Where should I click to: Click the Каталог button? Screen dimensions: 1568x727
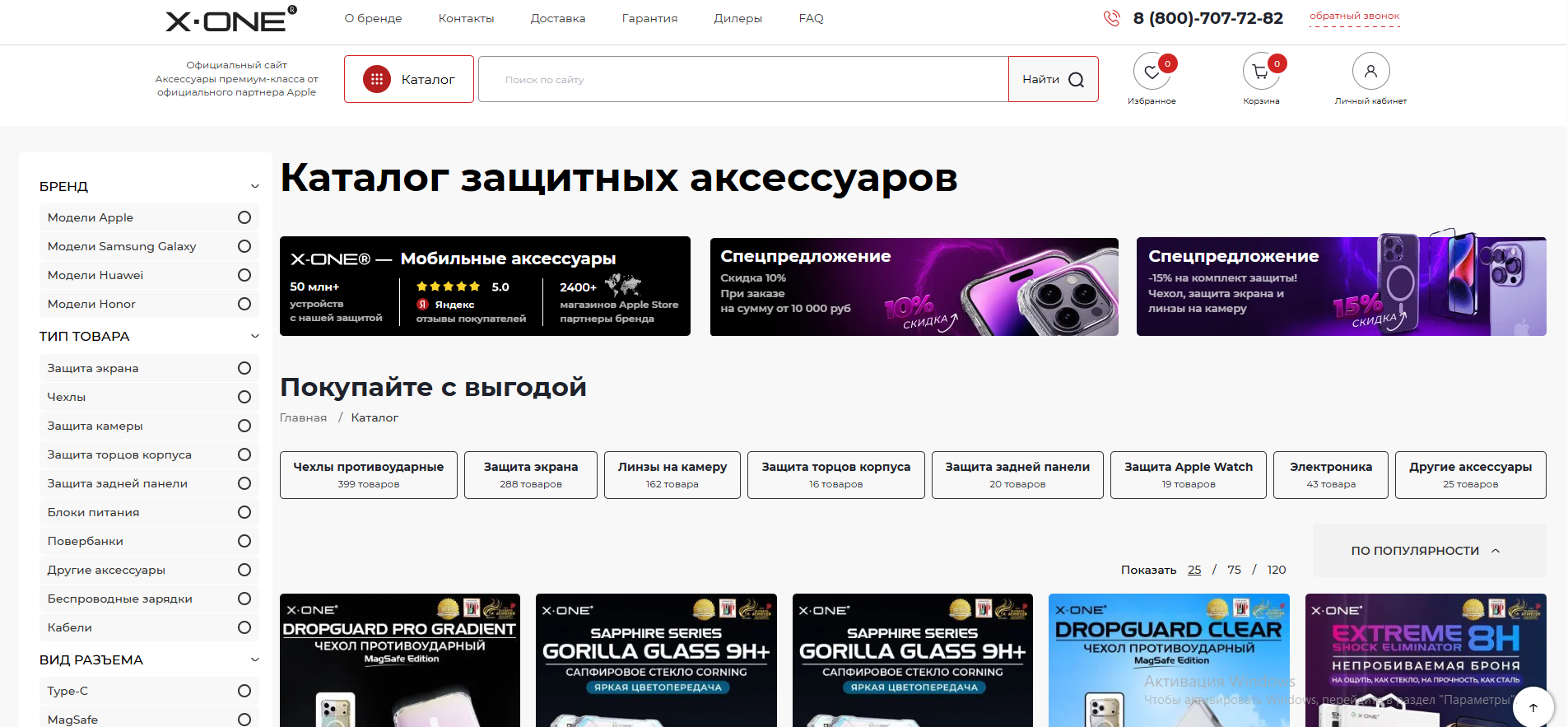(x=409, y=79)
